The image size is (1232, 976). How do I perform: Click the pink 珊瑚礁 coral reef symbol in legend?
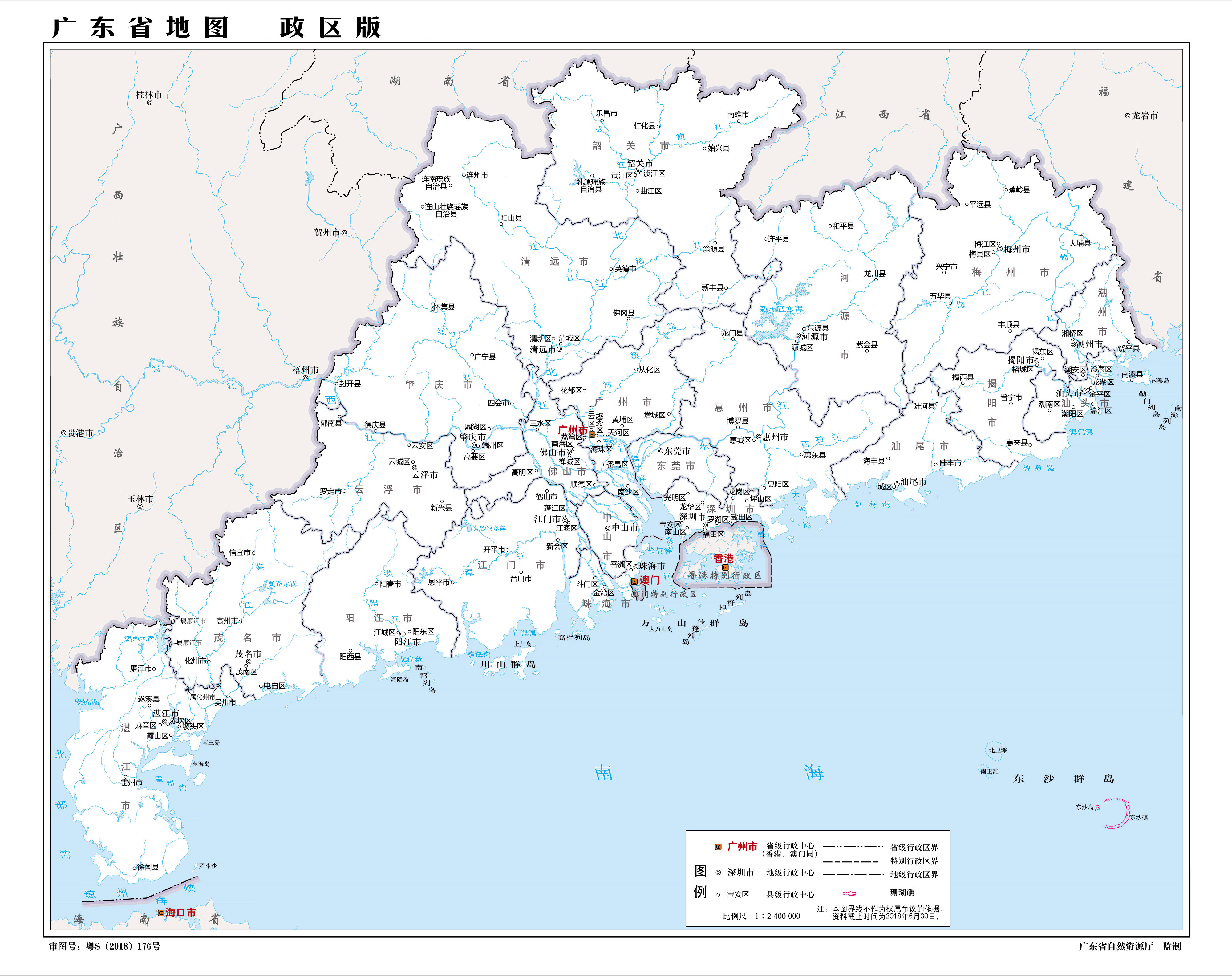pos(850,894)
